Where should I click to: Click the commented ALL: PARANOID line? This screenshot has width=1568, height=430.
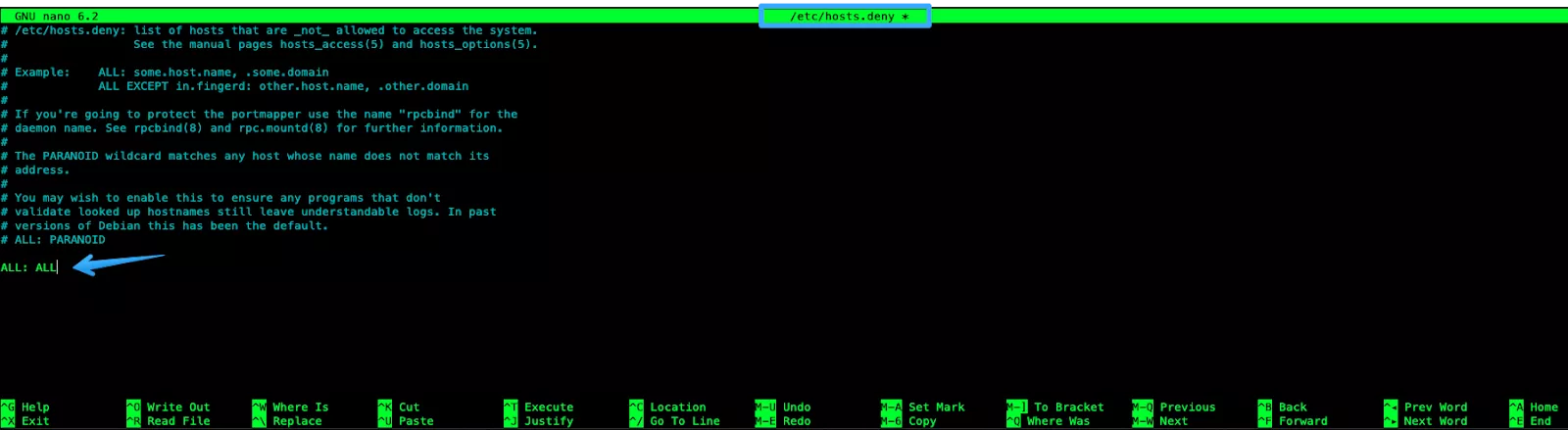coord(59,240)
